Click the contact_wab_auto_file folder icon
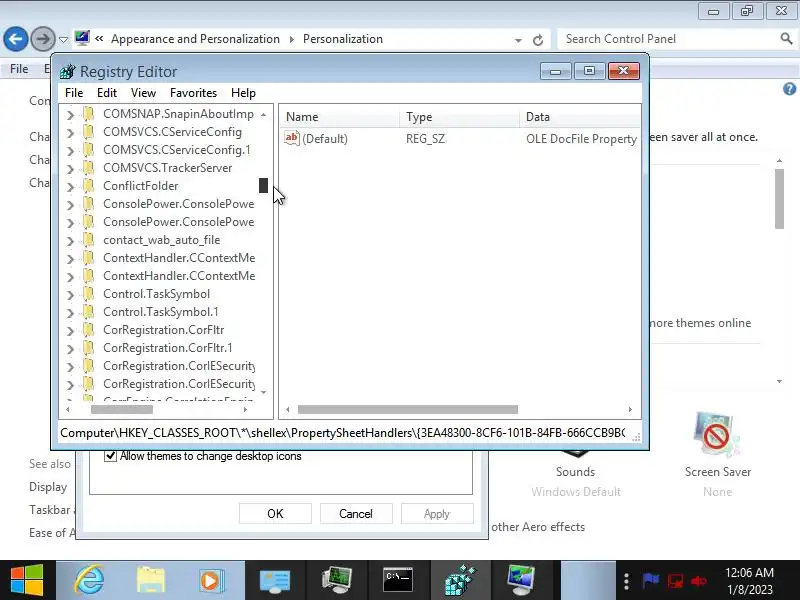 (x=88, y=240)
